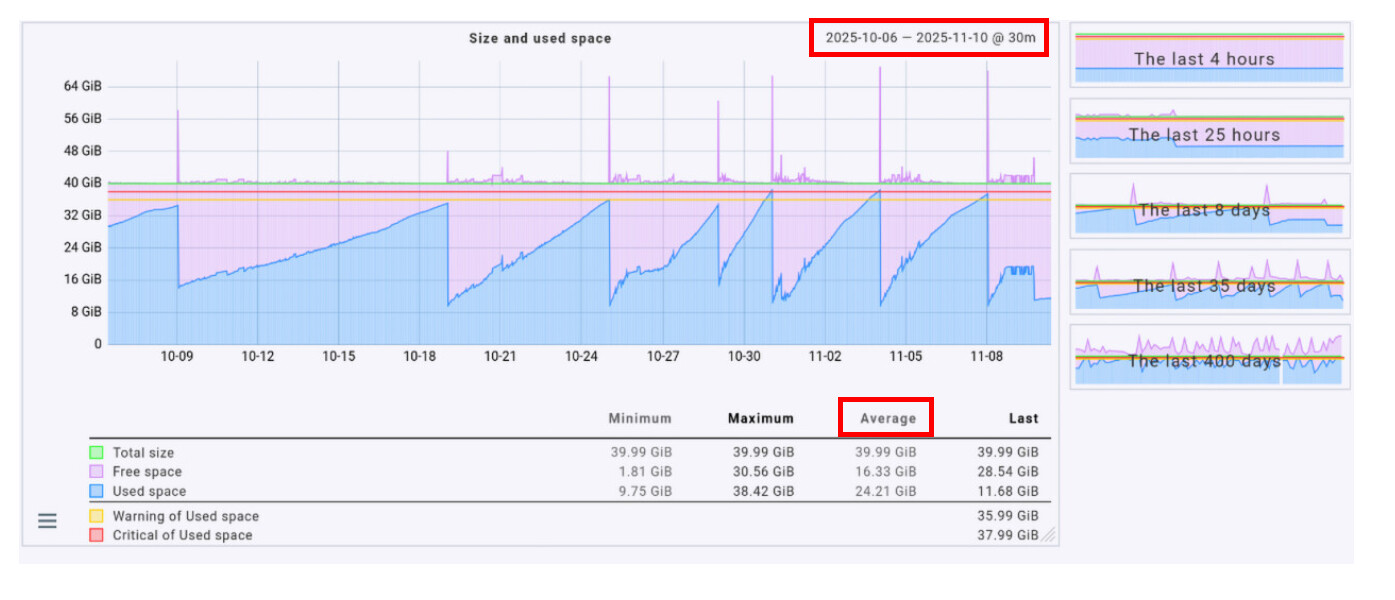Click the blue Used space legend box
This screenshot has height=600, width=1395.
[97, 491]
